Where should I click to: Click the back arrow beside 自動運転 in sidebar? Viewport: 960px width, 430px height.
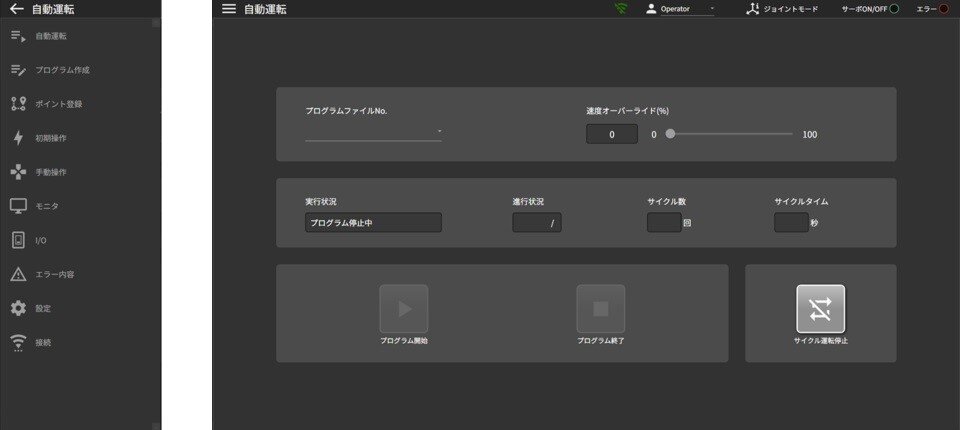pos(17,9)
